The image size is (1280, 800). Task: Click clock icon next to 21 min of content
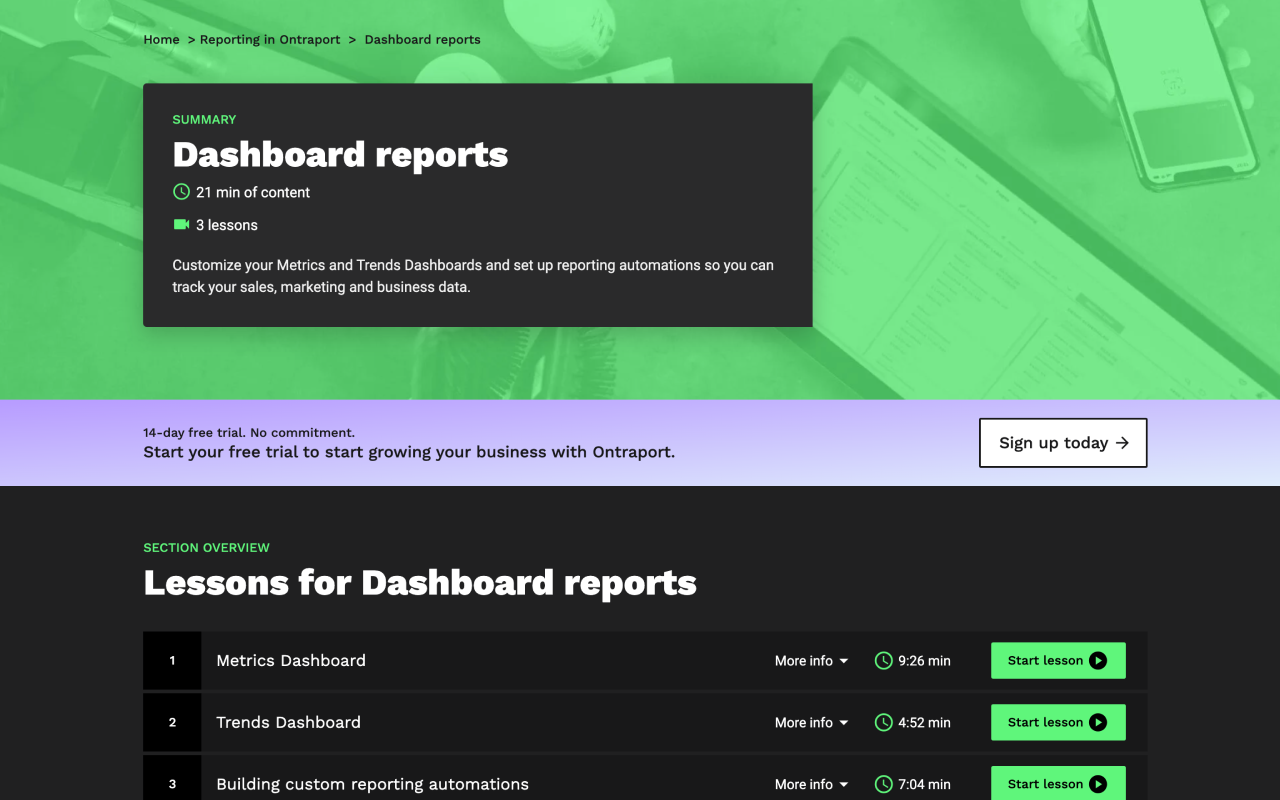click(x=181, y=191)
